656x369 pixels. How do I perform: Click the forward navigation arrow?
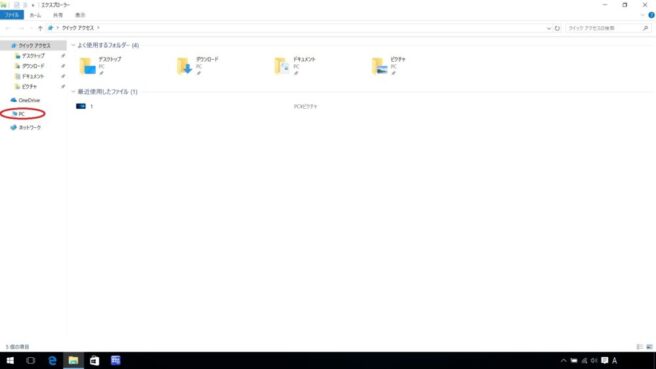pos(21,28)
